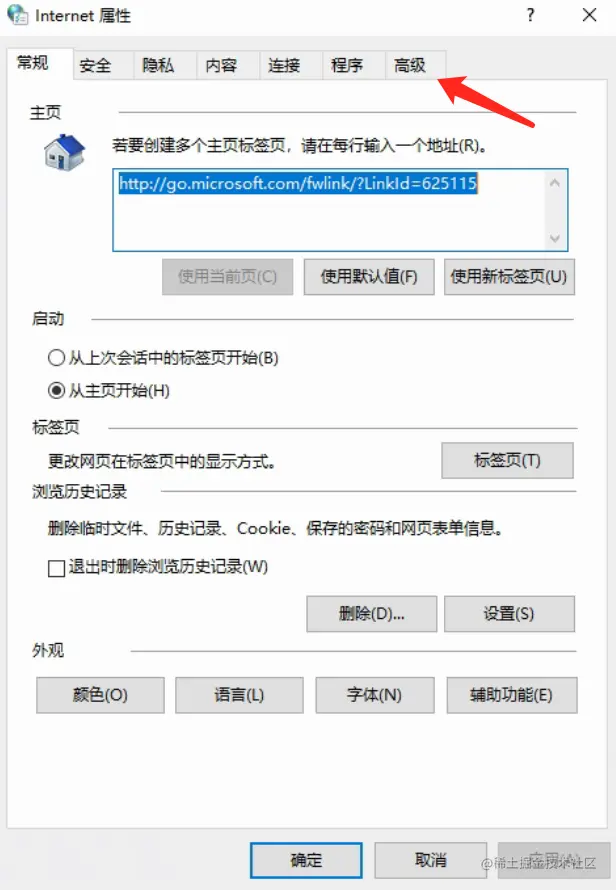
Task: Click the Internet globe icon in title bar
Action: coord(18,15)
